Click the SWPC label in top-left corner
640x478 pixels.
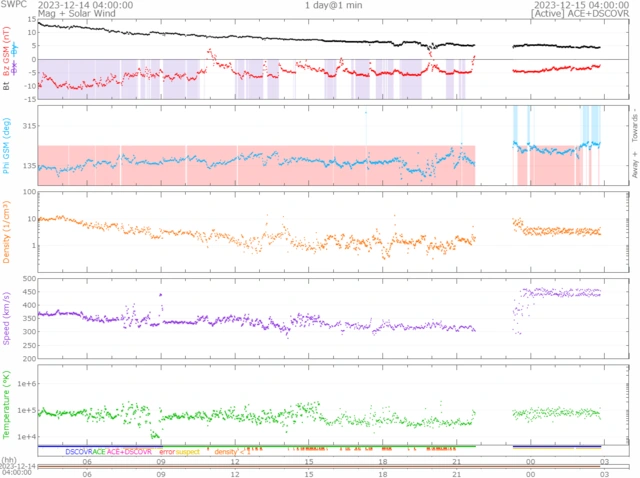[14, 5]
